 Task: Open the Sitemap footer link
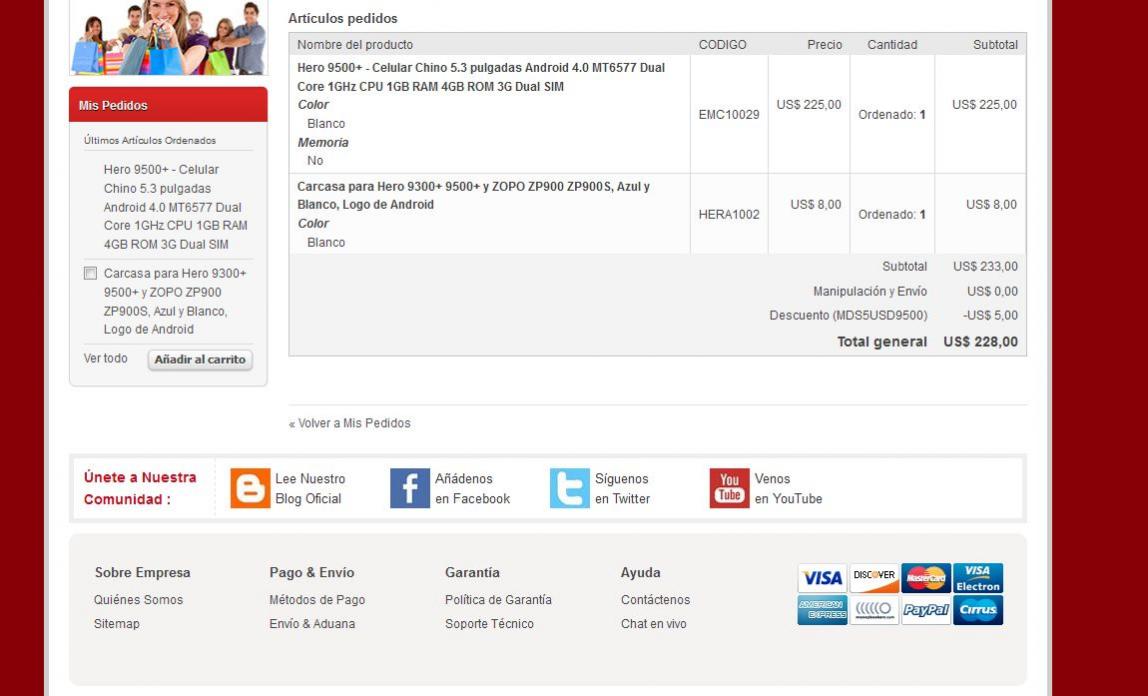coord(116,624)
